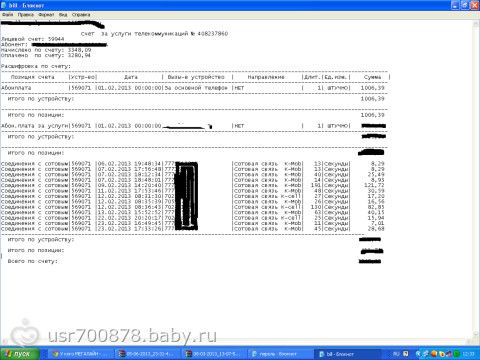Open the 05-06-2013 archive taskbar item
Viewport: 480px width, 360px height.
[x=147, y=354]
